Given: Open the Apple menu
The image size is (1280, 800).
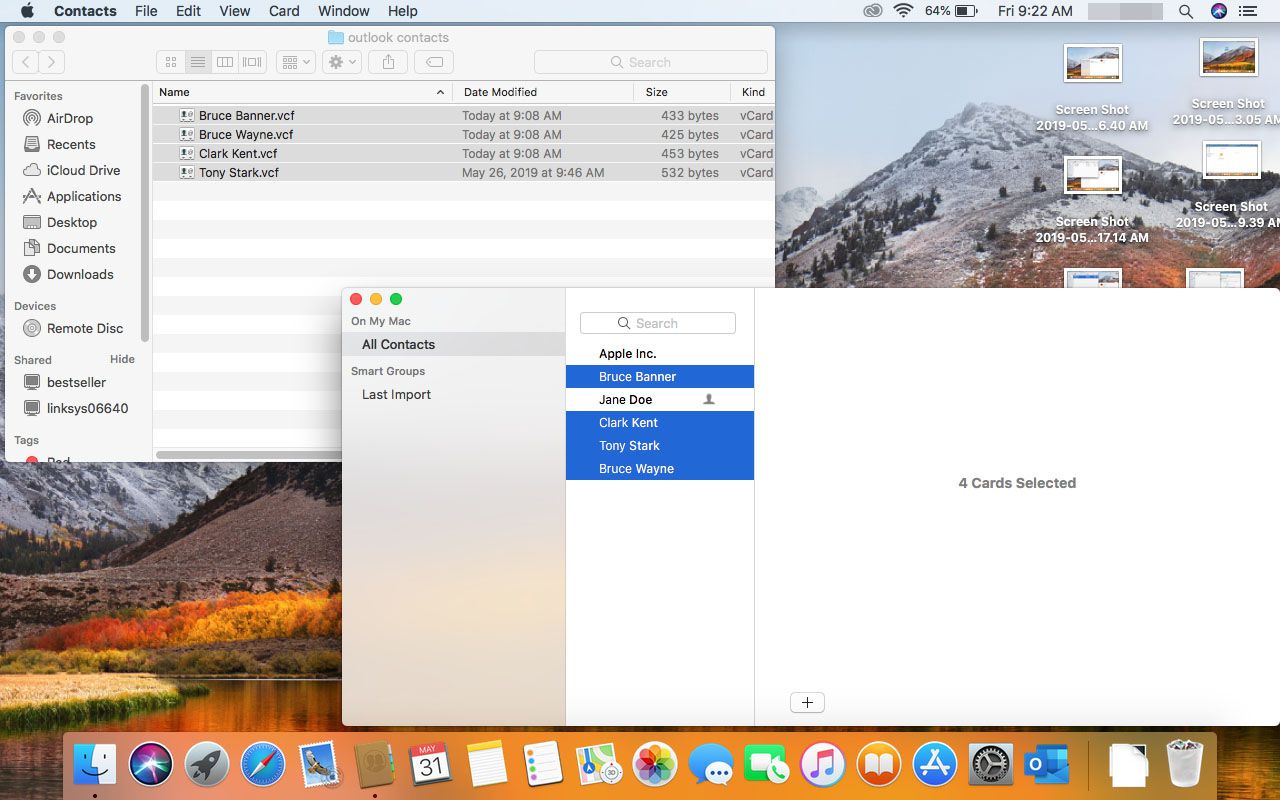Looking at the screenshot, I should click(27, 11).
